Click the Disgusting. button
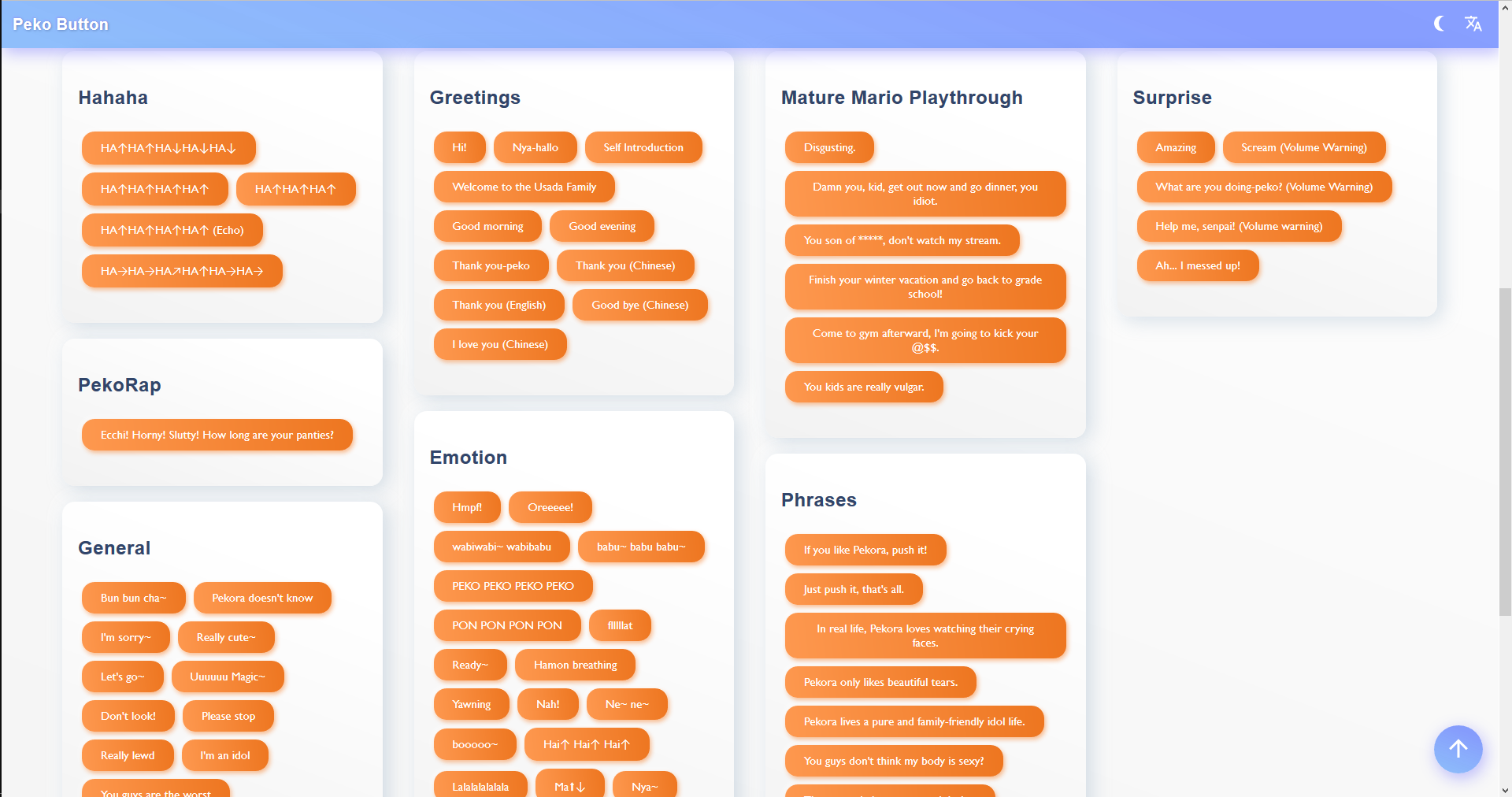Viewport: 1512px width, 797px height. (x=829, y=147)
